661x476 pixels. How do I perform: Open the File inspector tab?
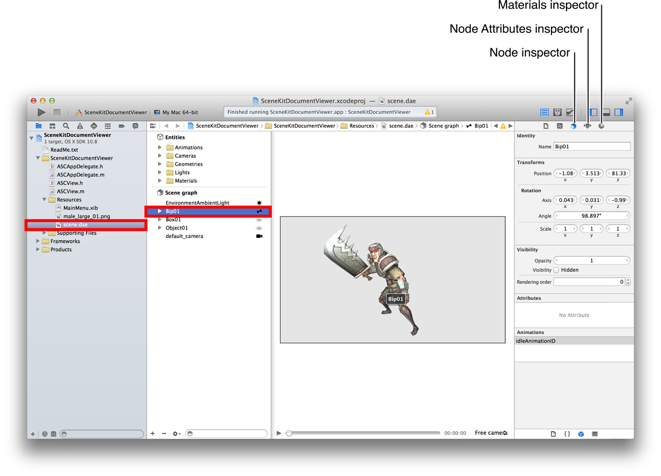(546, 126)
